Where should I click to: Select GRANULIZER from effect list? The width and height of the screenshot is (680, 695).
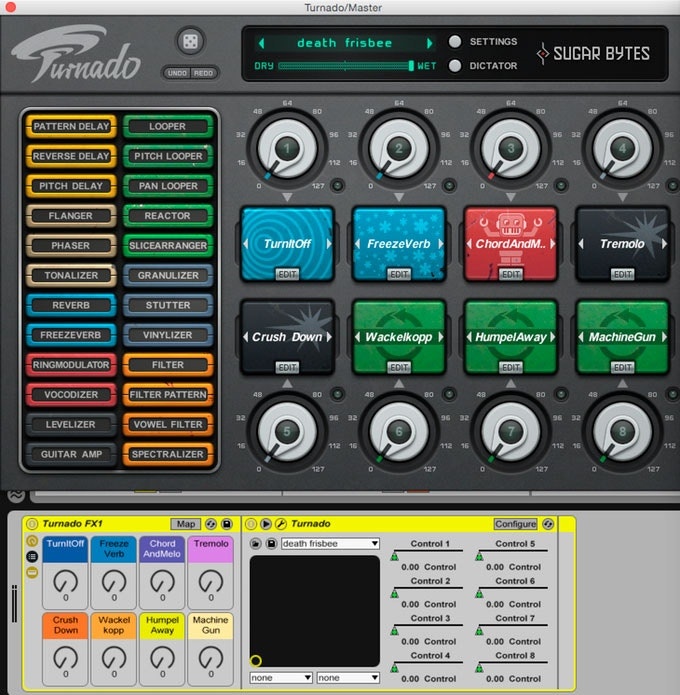[x=168, y=275]
